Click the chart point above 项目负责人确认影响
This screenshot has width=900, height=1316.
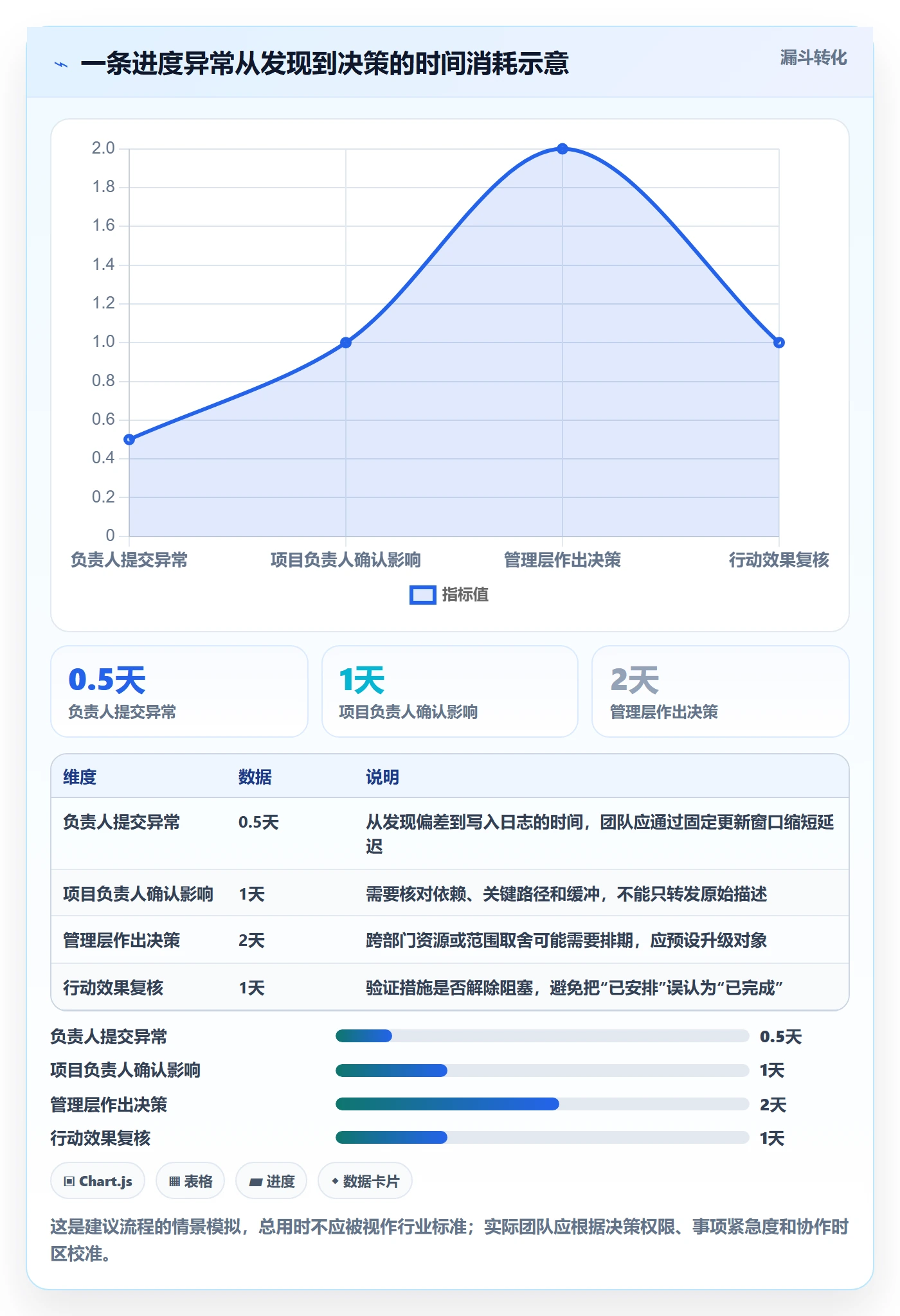[x=346, y=342]
